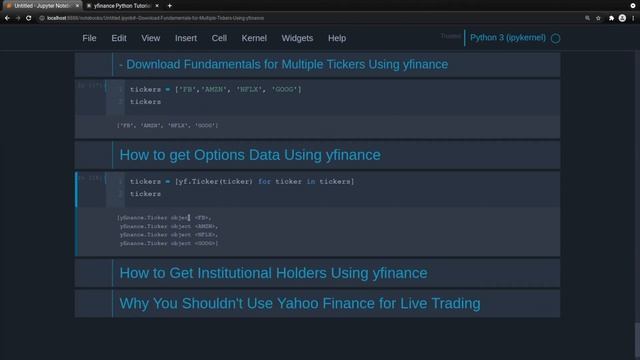This screenshot has width=640, height=360.
Task: Close the yfinance Python Tutorial tab
Action: (157, 6)
